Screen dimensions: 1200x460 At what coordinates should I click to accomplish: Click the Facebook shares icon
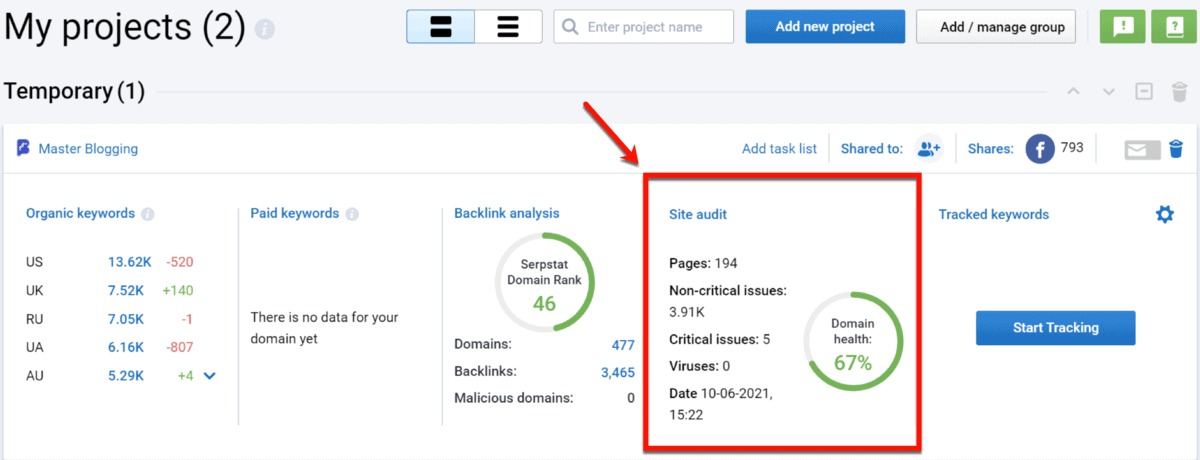click(x=1040, y=150)
